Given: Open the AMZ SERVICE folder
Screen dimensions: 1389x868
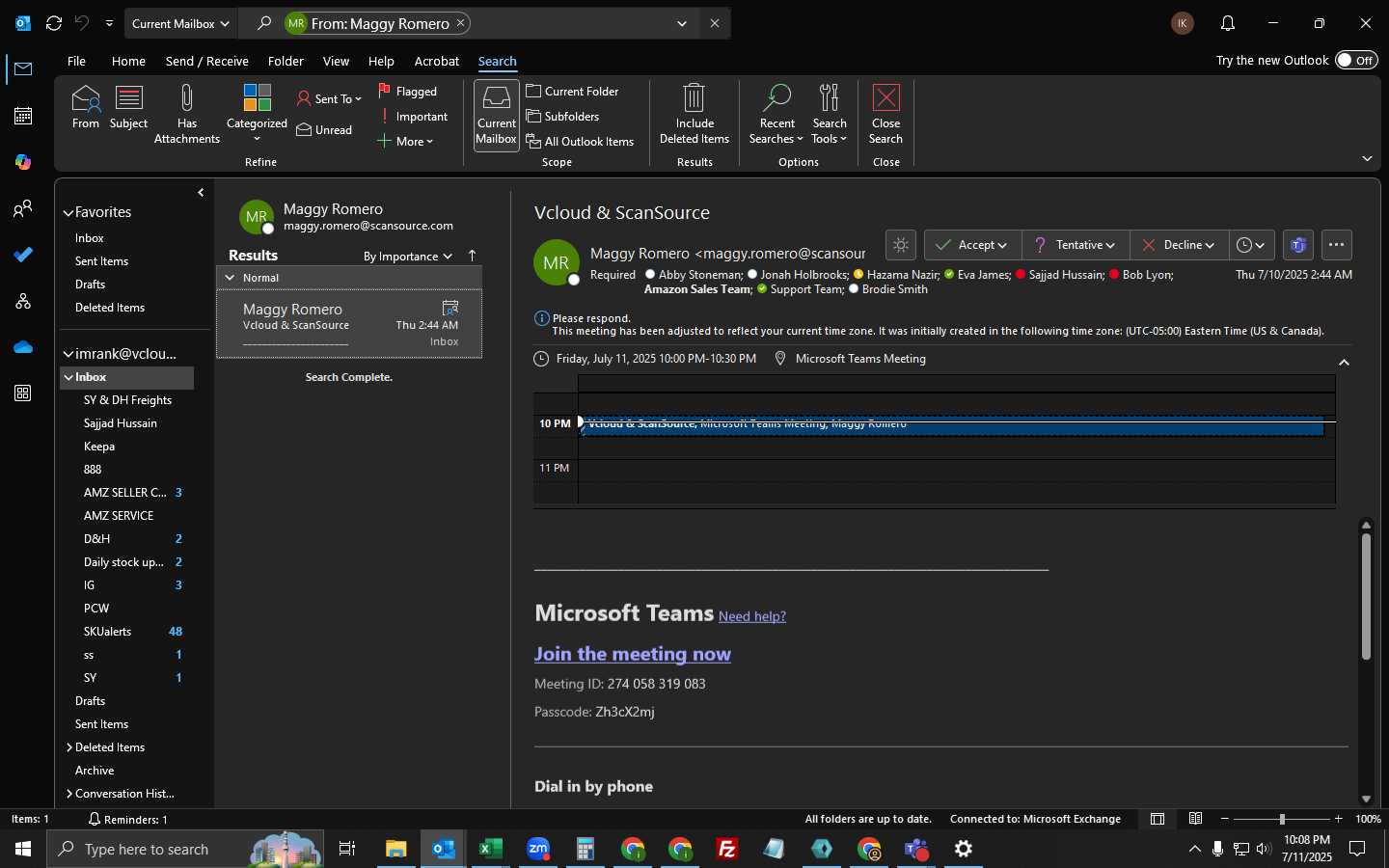Looking at the screenshot, I should click(x=127, y=516).
